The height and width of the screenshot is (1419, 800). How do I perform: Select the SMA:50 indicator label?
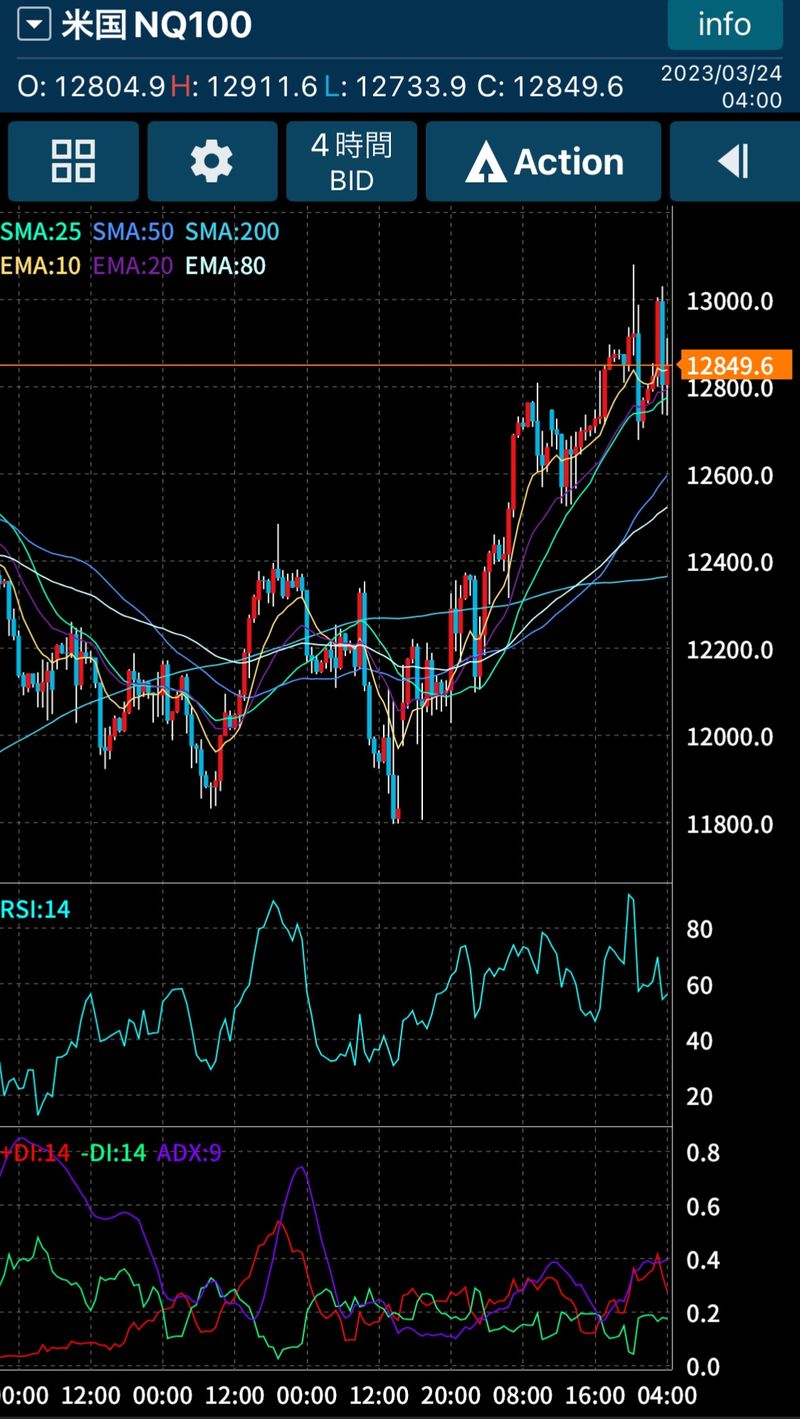[133, 232]
